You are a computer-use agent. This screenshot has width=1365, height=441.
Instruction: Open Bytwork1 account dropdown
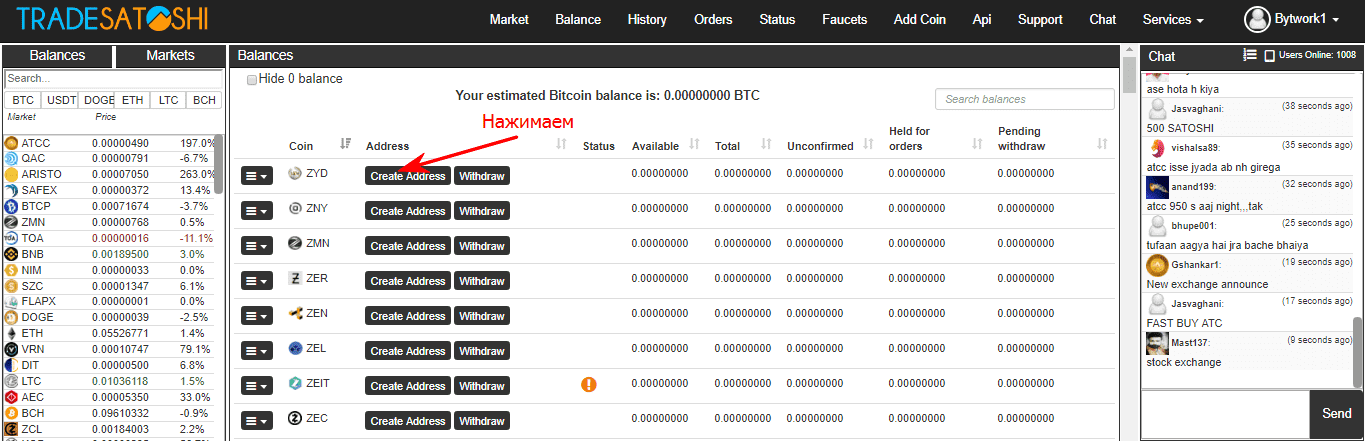tap(1308, 20)
